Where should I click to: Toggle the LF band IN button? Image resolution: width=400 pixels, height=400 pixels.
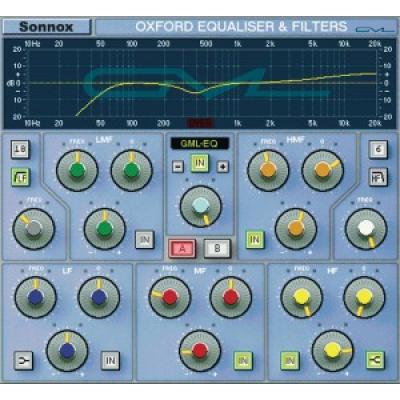coord(111,361)
